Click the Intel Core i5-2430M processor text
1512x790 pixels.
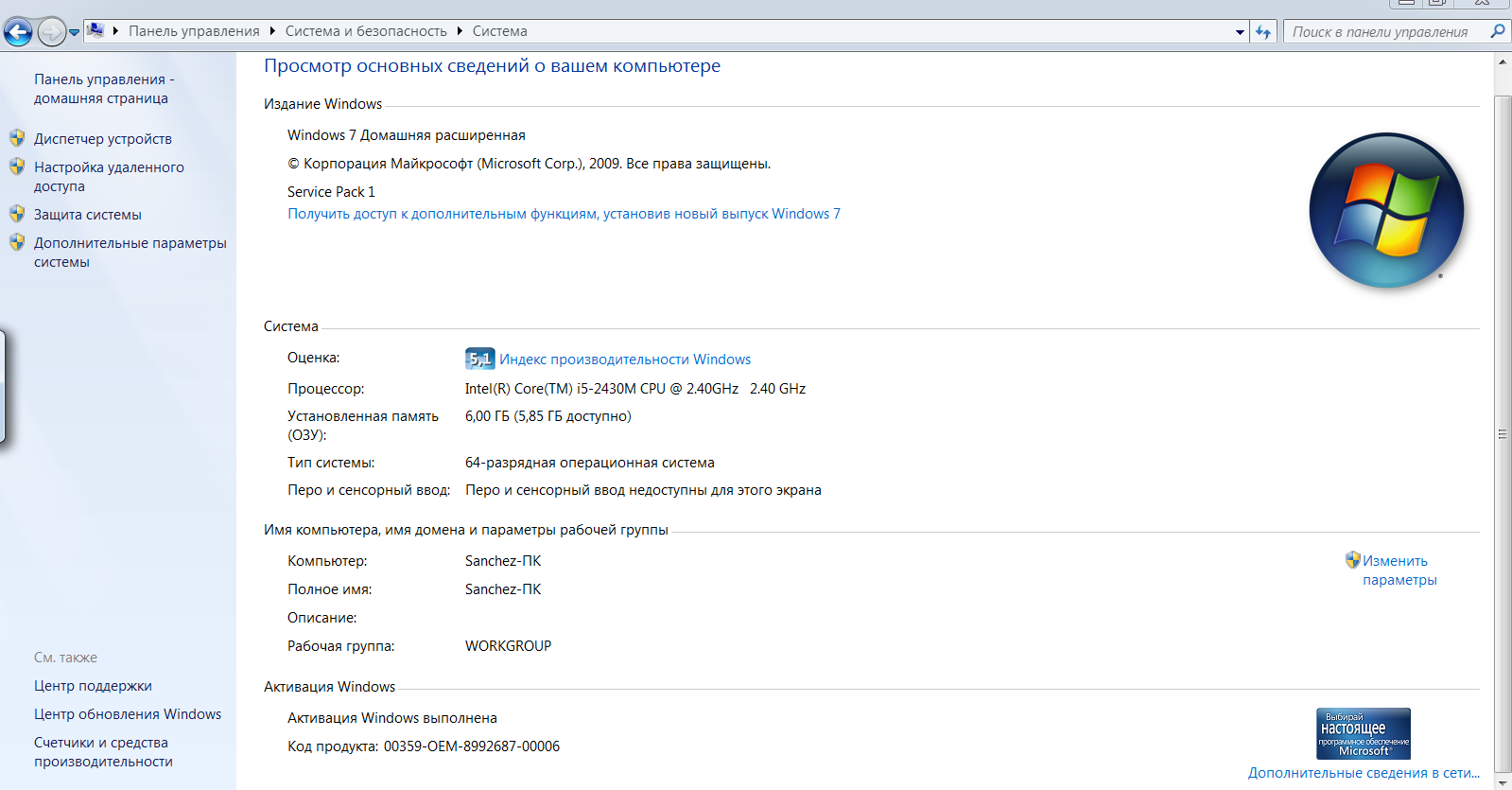[635, 389]
